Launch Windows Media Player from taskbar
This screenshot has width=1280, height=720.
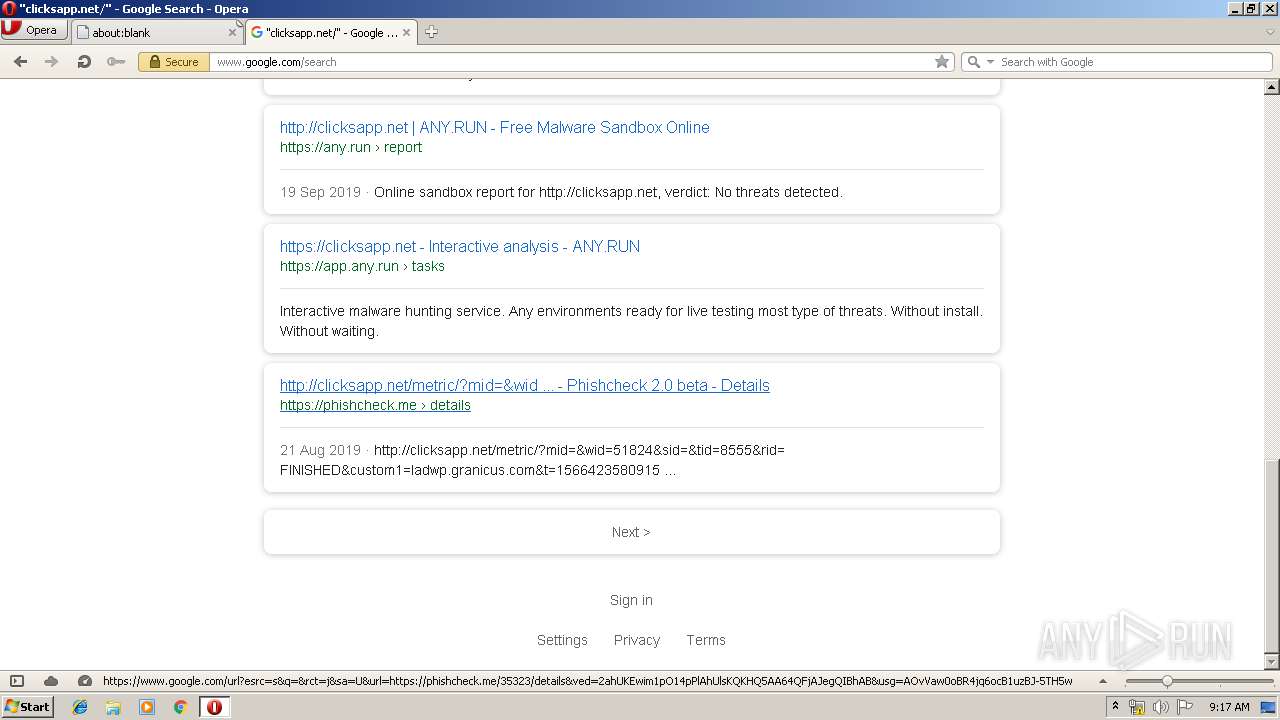(147, 707)
